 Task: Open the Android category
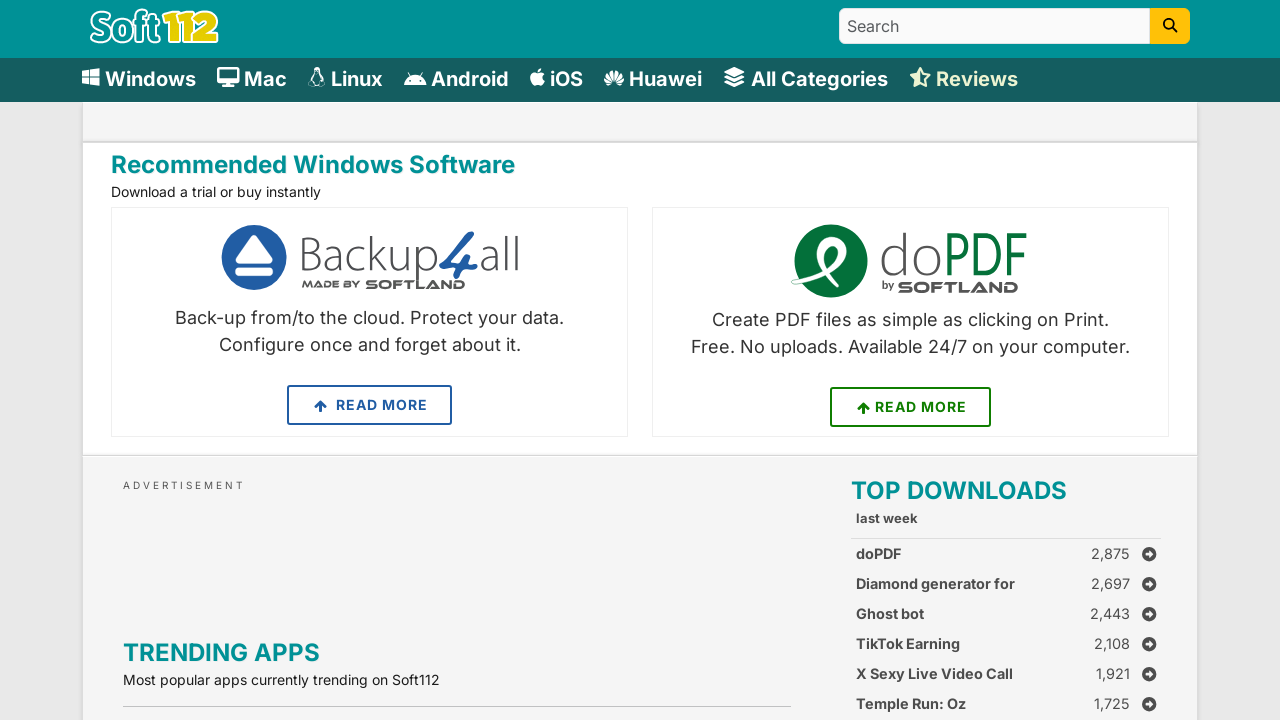tap(456, 79)
